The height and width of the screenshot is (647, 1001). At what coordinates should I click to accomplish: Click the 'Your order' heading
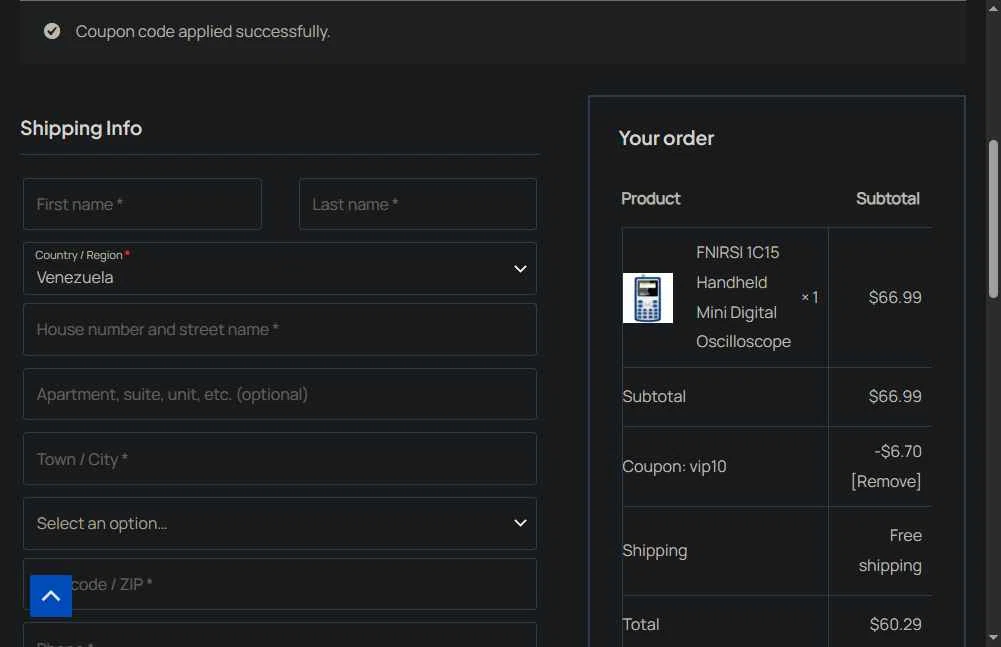[666, 138]
